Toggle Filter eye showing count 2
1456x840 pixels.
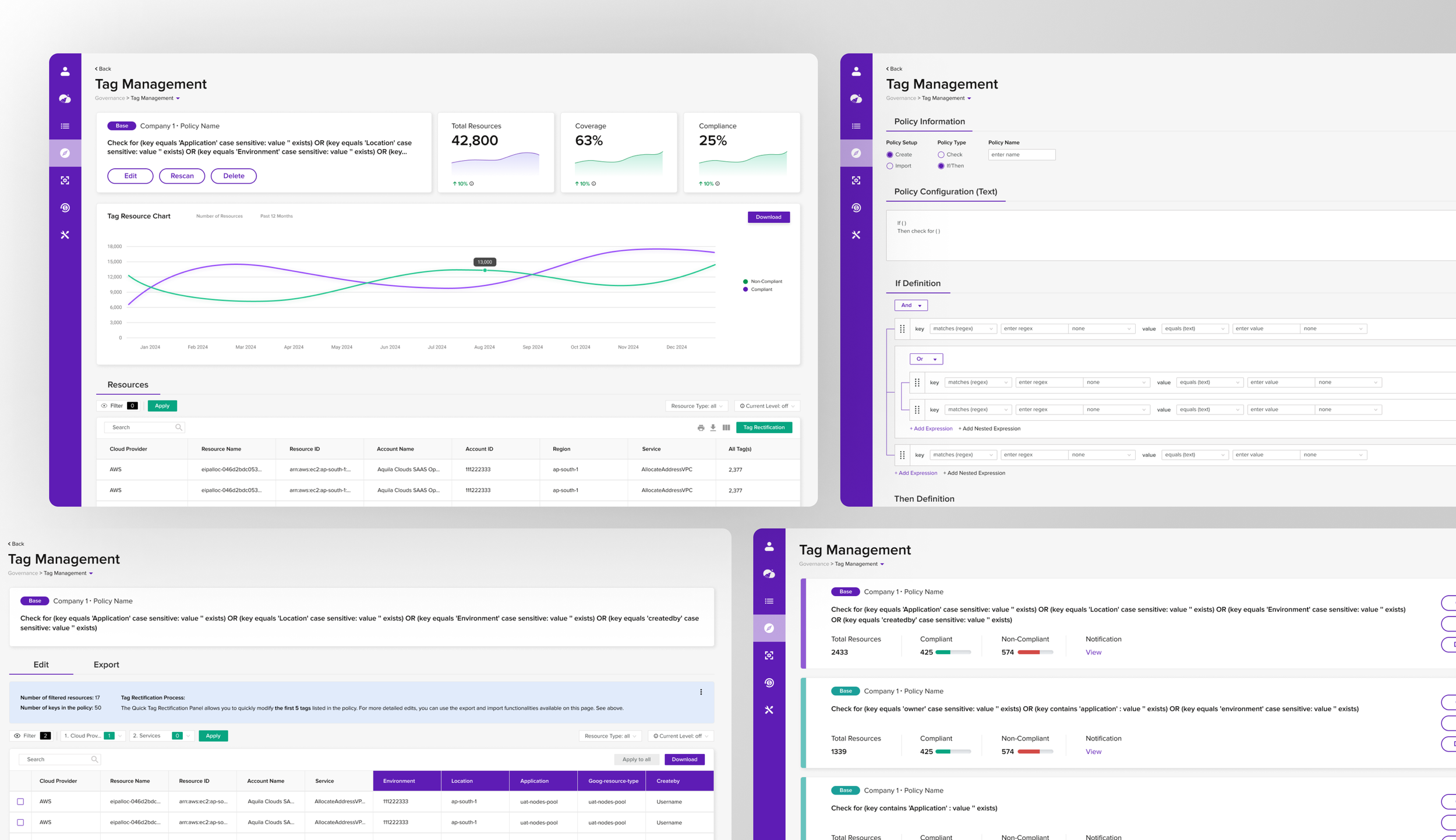(x=17, y=736)
